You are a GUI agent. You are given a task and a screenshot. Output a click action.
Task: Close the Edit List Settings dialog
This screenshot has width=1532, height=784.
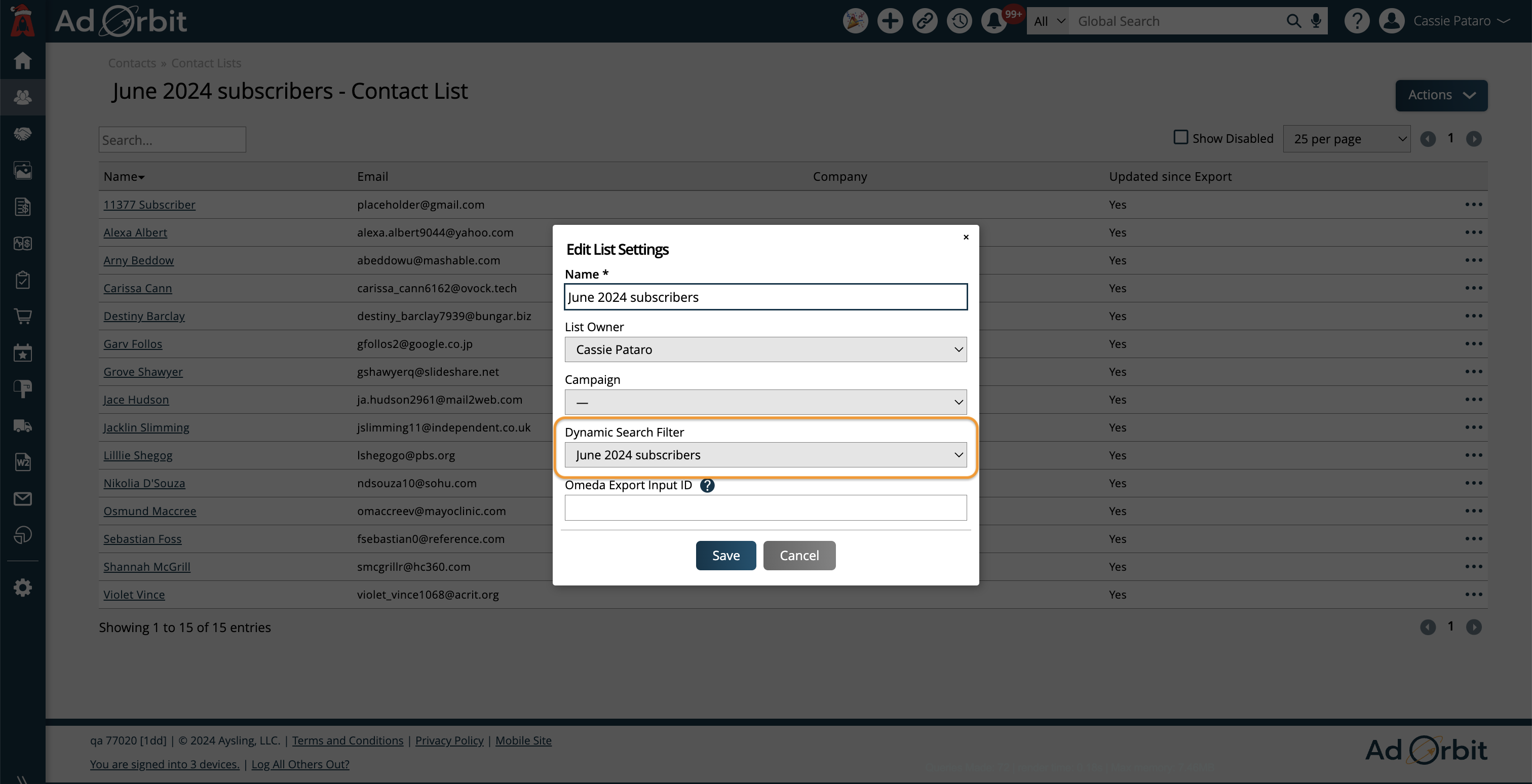(966, 237)
